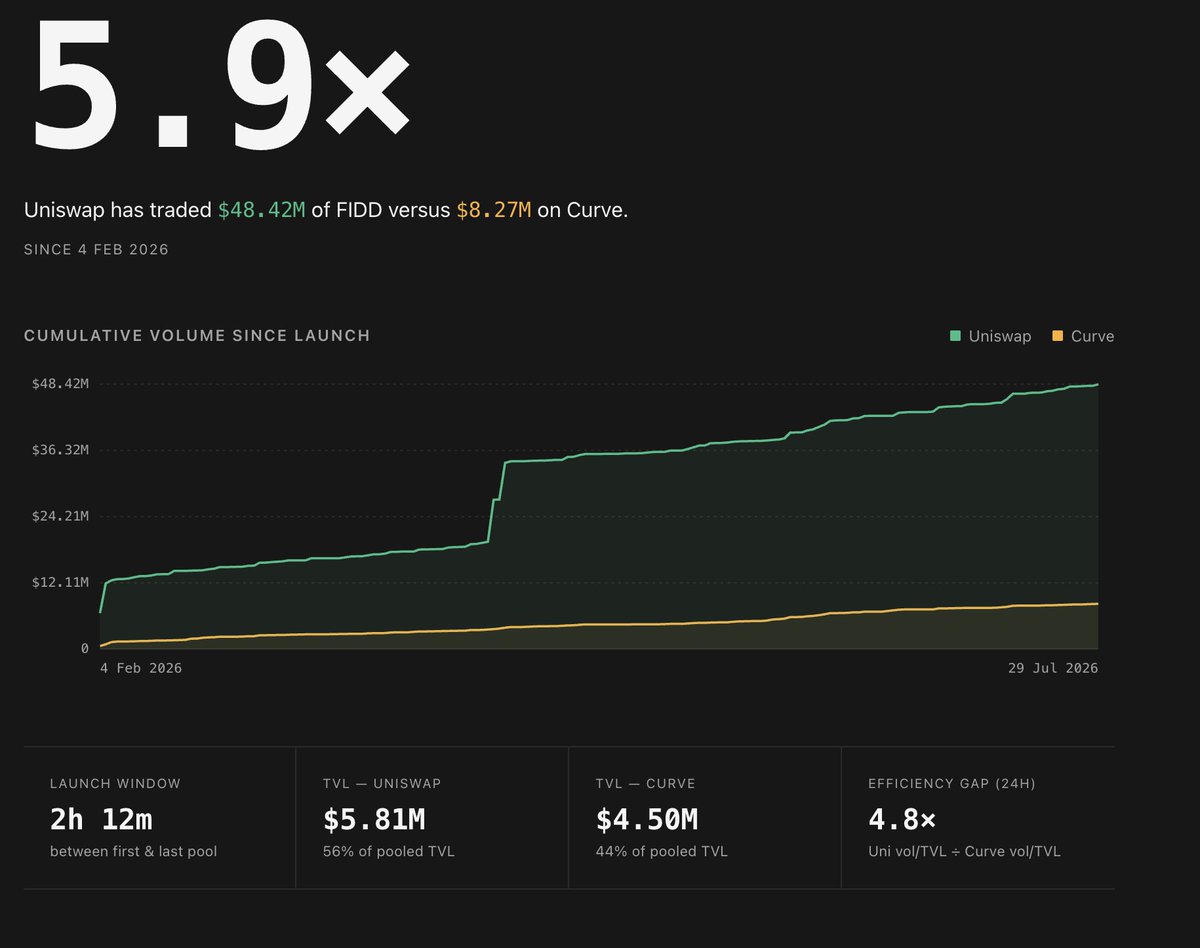Toggle the Uniswap legend label
This screenshot has height=948, width=1200.
(1000, 336)
